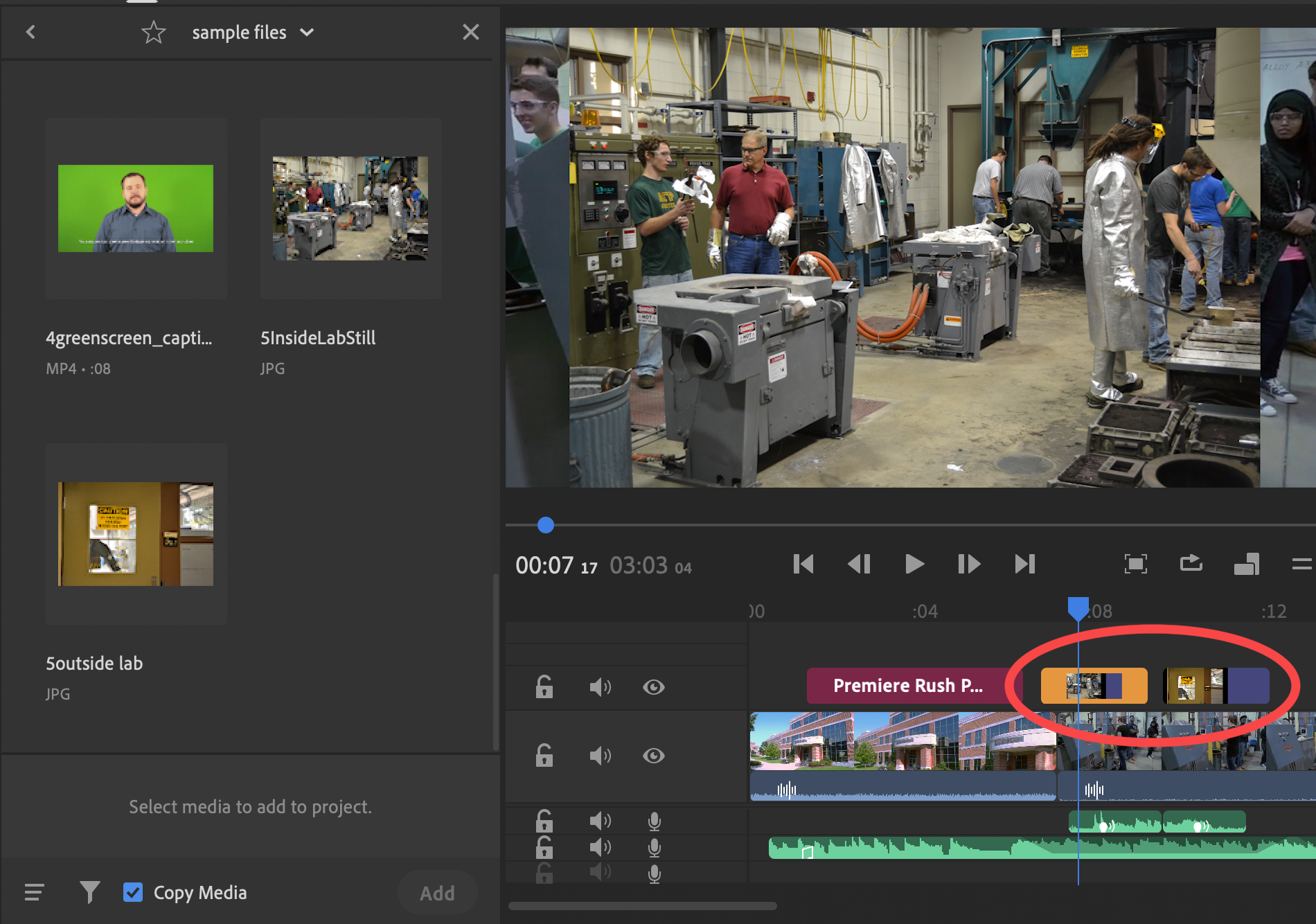The height and width of the screenshot is (924, 1316).
Task: Lock the title video track
Action: tap(544, 686)
